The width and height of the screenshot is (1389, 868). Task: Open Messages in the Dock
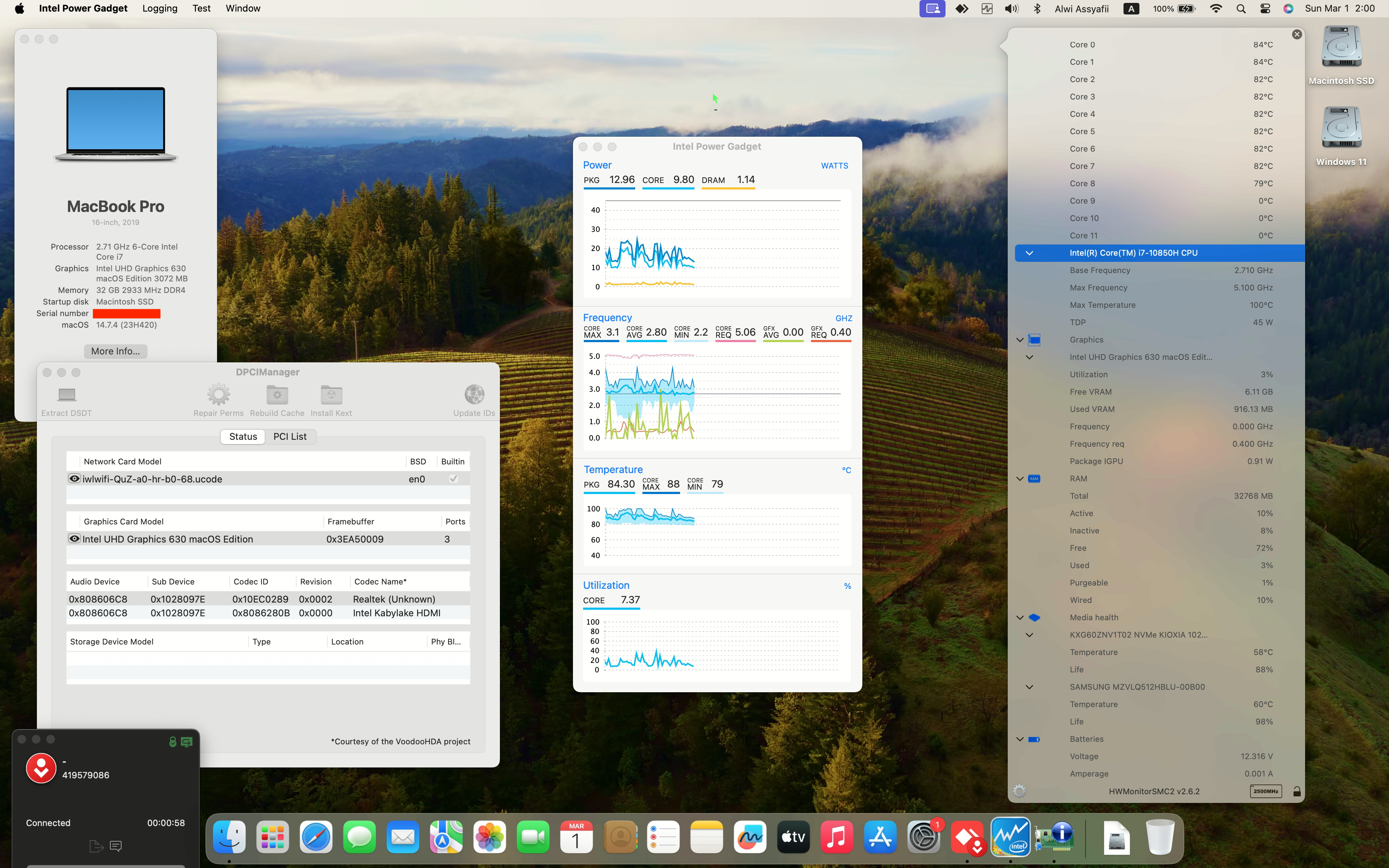coord(359,837)
